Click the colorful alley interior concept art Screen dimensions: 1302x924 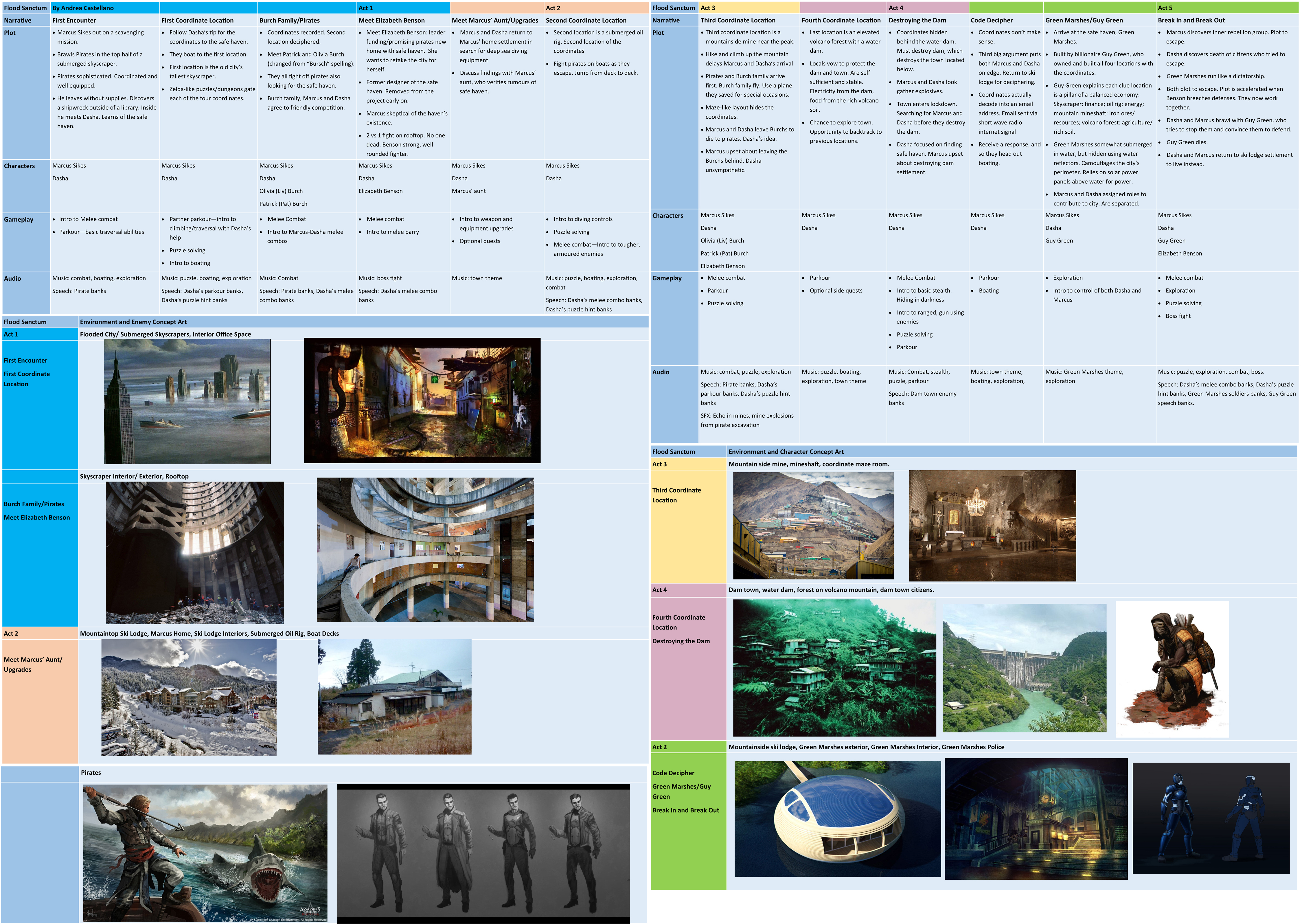pyautogui.click(x=422, y=401)
